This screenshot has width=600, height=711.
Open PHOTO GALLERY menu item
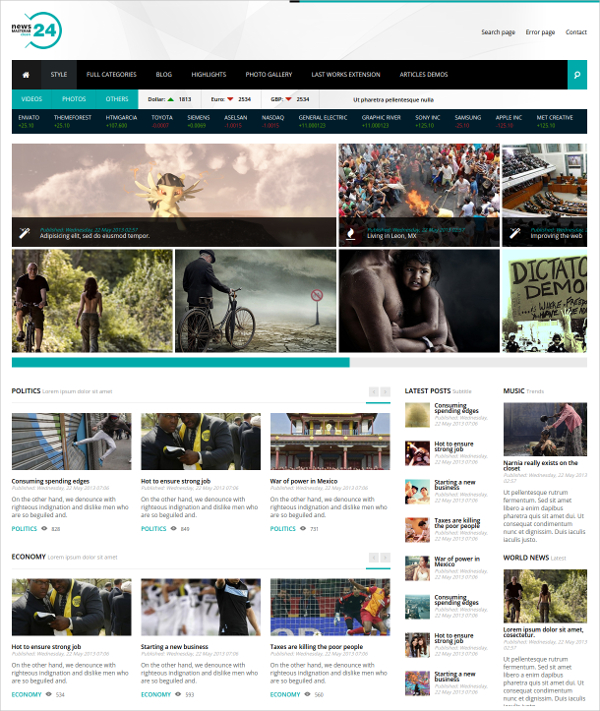click(x=269, y=75)
